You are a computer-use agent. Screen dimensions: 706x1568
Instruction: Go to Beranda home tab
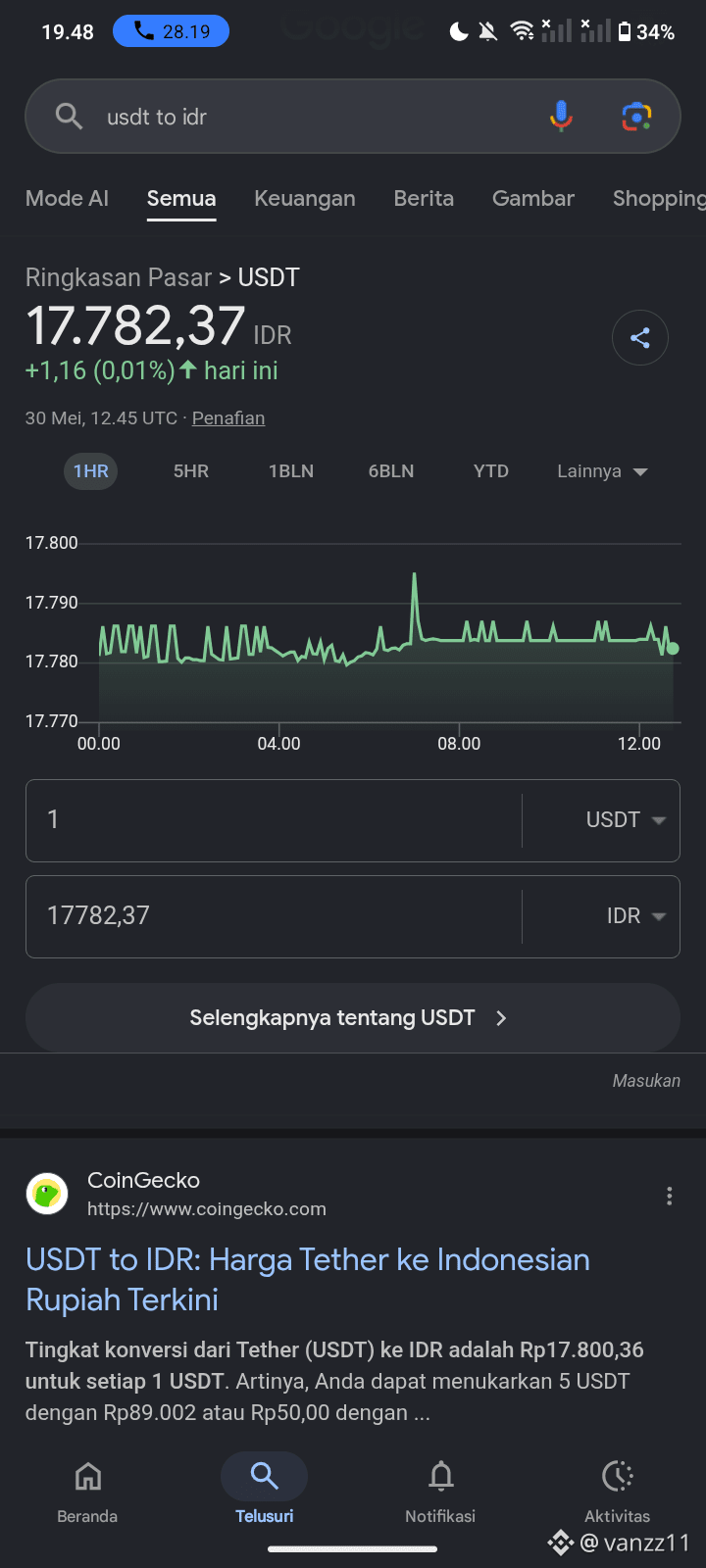tap(87, 1492)
